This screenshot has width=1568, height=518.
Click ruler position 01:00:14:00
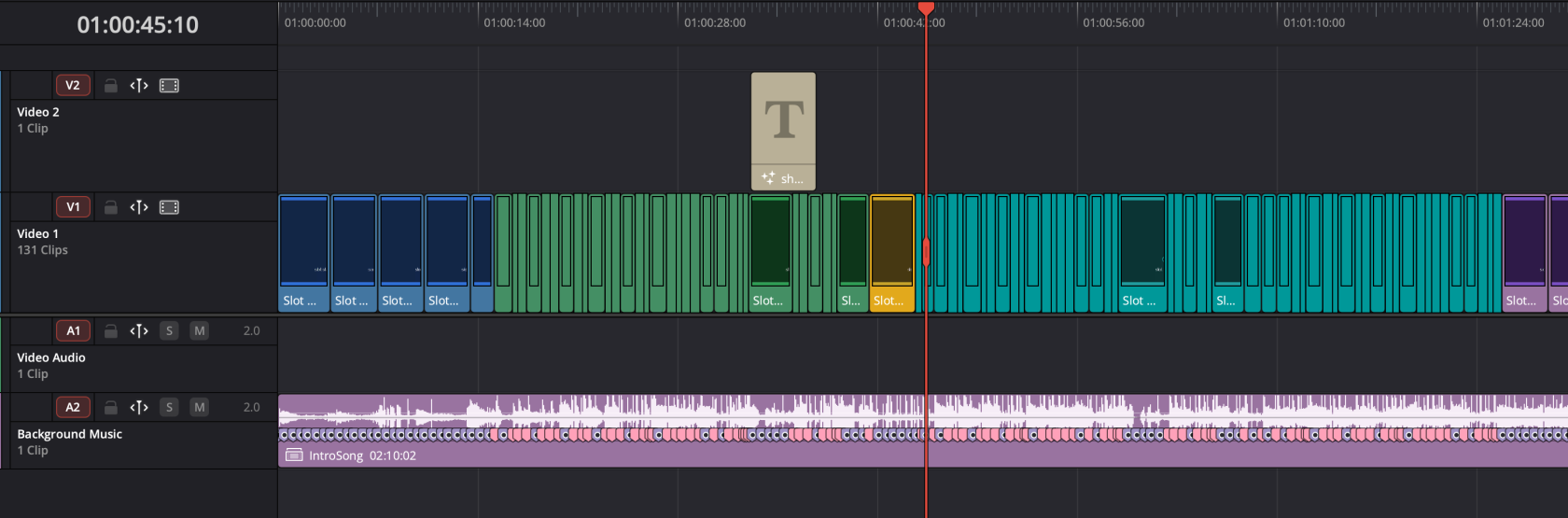coord(514,22)
